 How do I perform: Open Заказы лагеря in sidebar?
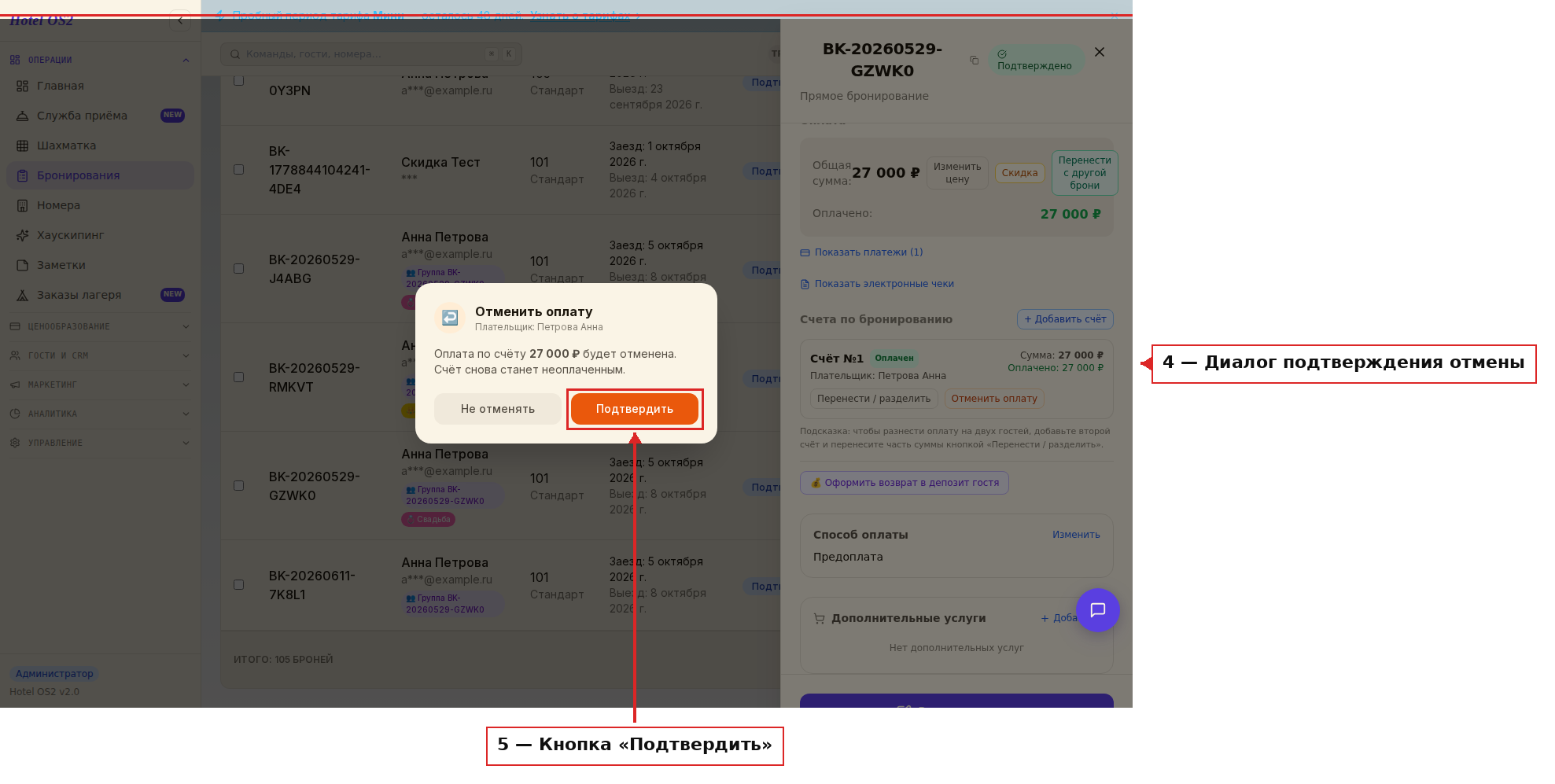[100, 295]
